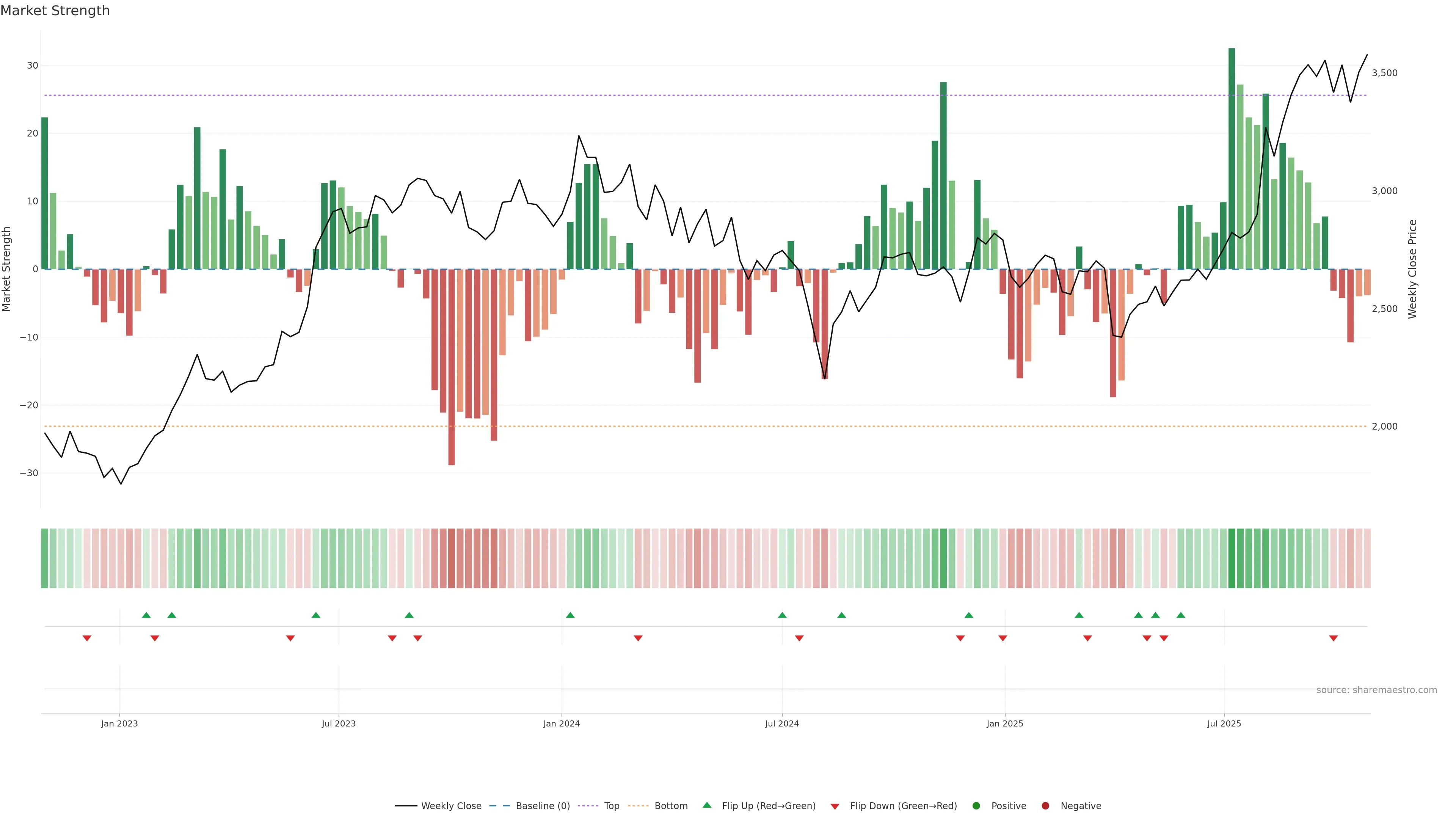
Task: Click the deepest red bar near -29
Action: [452, 367]
